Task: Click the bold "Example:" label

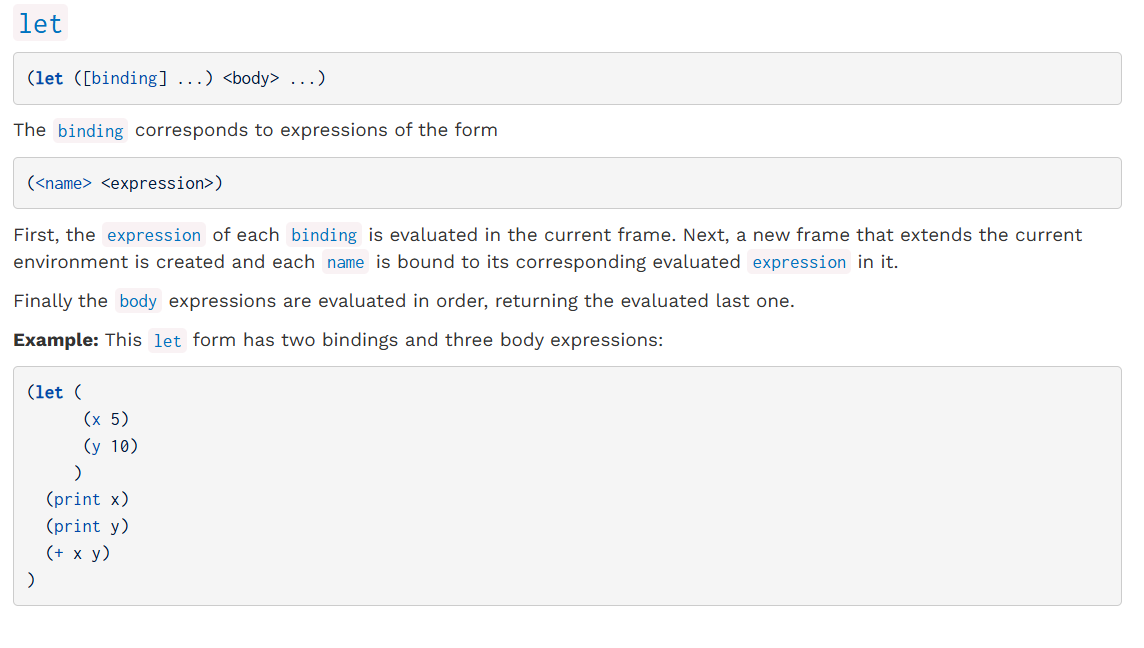Action: click(x=56, y=340)
